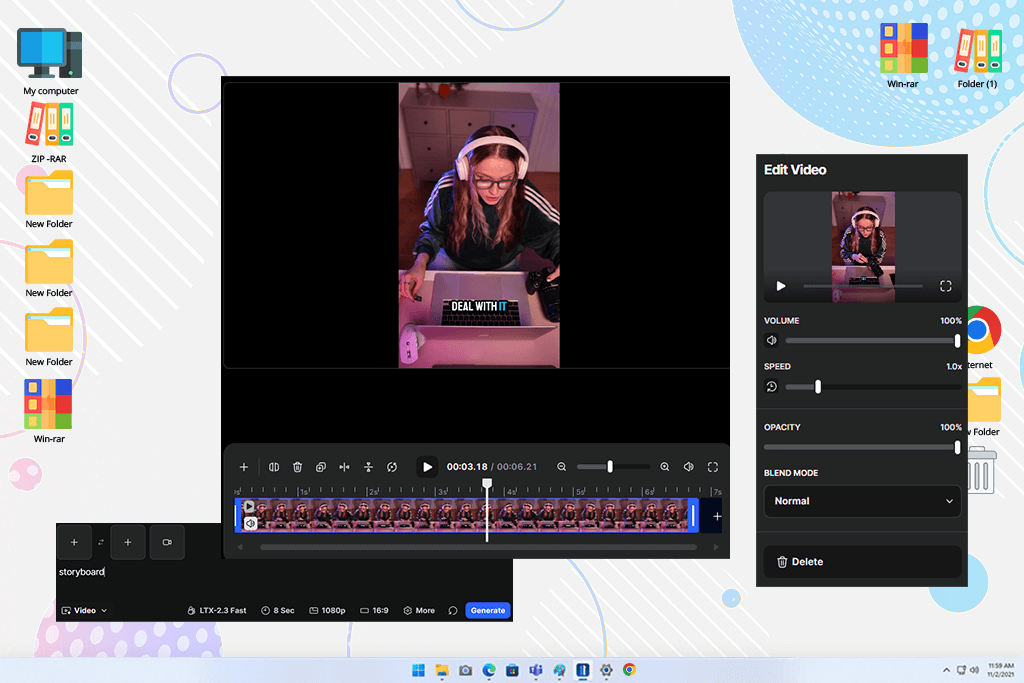The image size is (1024, 683).
Task: Split the clip at the playhead
Action: (x=274, y=467)
